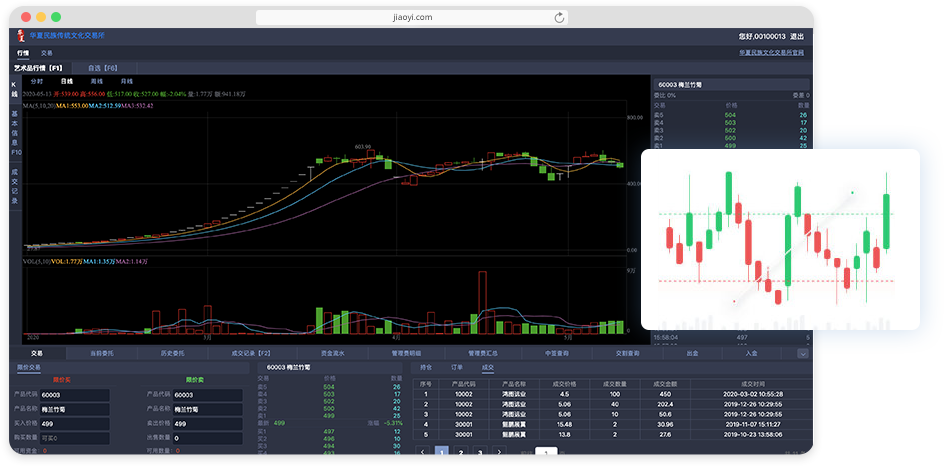Reload the page with browser refresh icon
This screenshot has width=944, height=466.
[559, 17]
